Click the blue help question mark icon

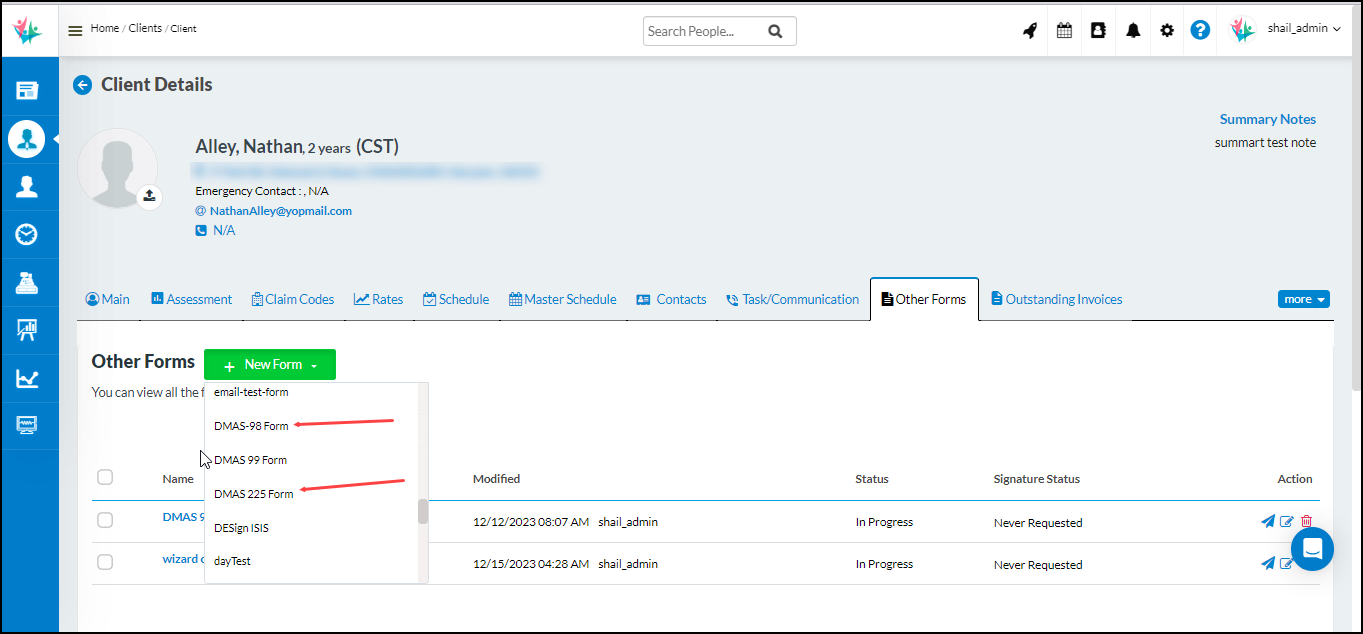tap(1200, 30)
